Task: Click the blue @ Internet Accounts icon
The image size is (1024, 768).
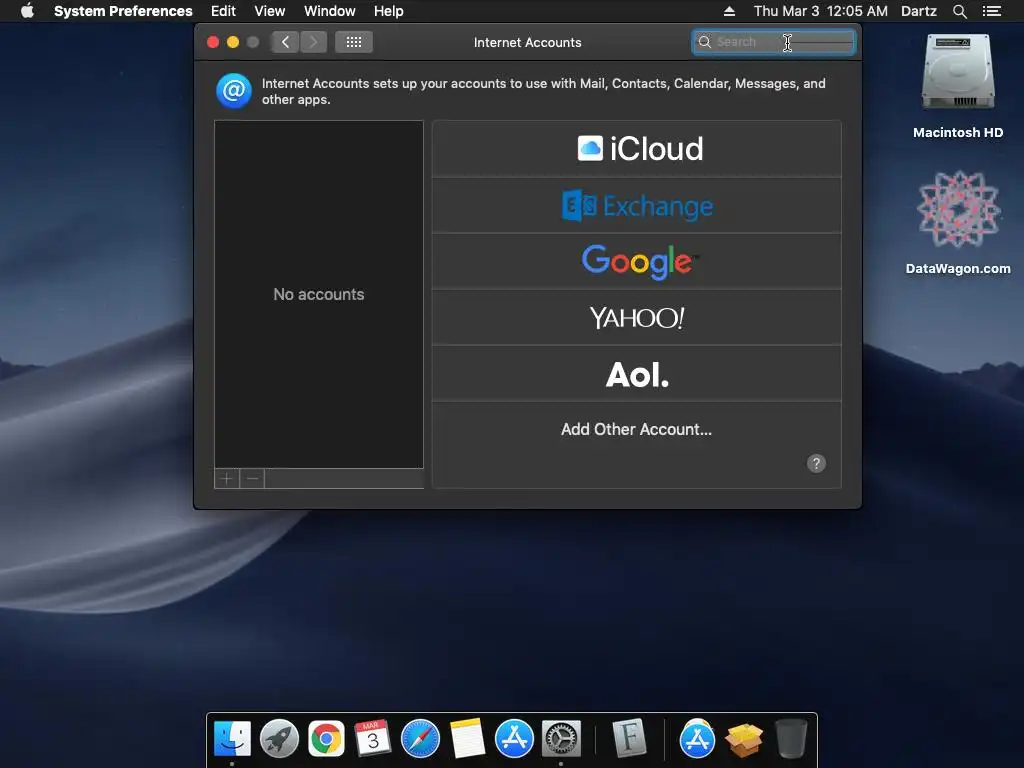Action: (x=234, y=91)
